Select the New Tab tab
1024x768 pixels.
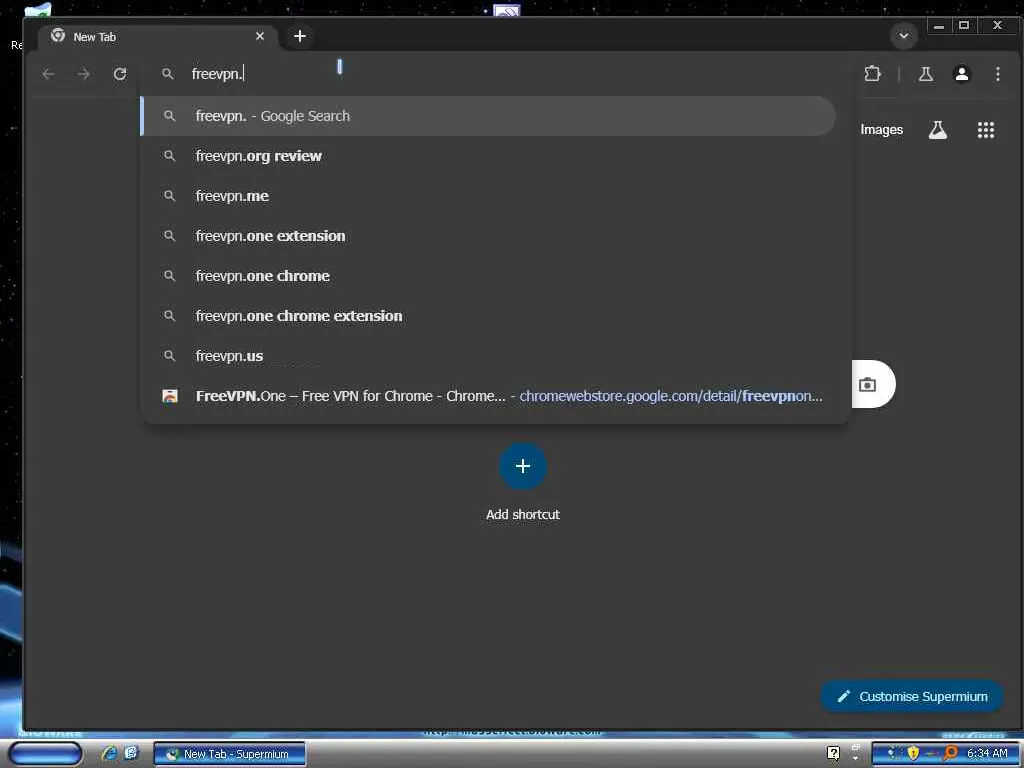(157, 37)
